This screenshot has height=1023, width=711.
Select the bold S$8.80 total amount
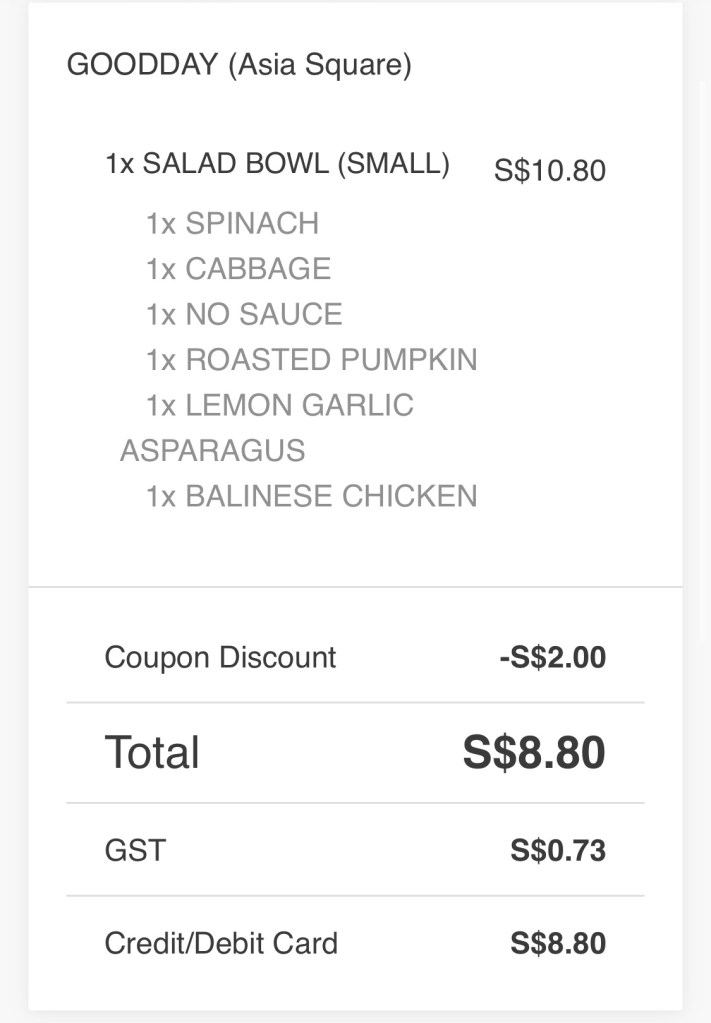coord(533,752)
